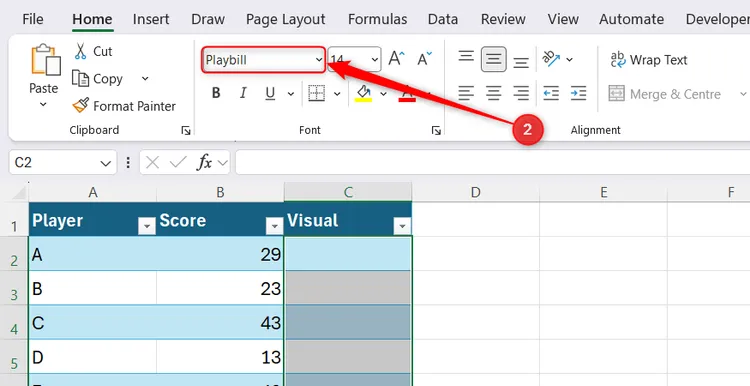Bottom align cell contents

521,62
